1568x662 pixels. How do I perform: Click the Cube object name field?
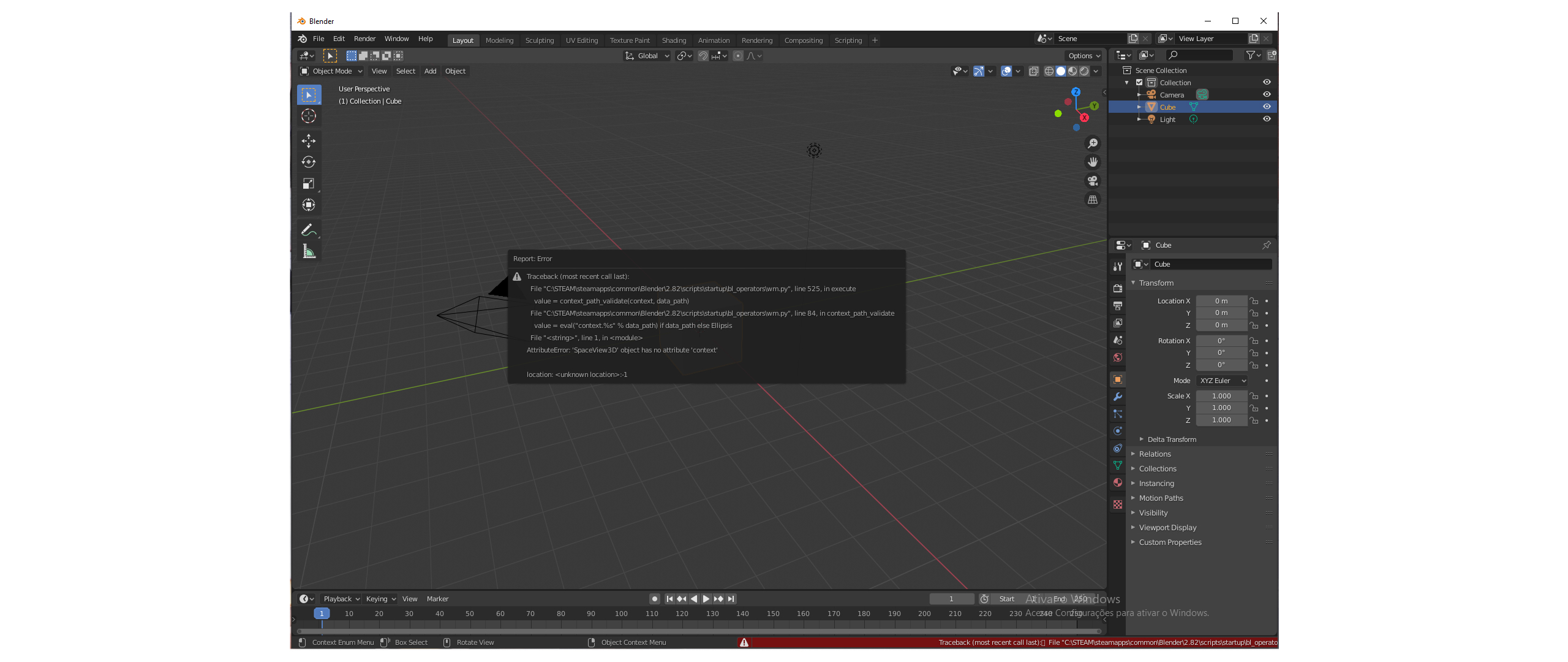click(x=1211, y=264)
